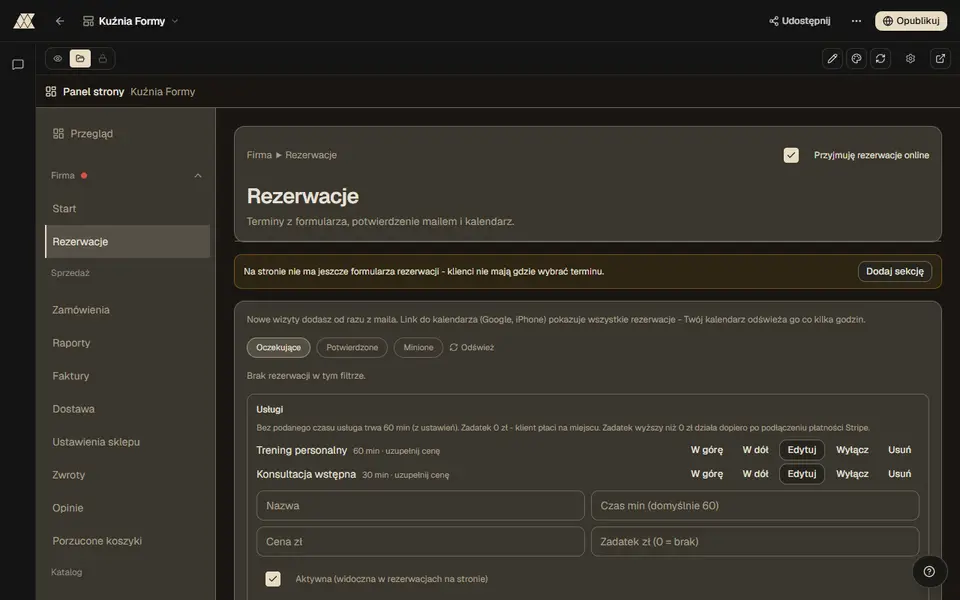Select the folder panel mode icon
The height and width of the screenshot is (600, 960).
80,59
